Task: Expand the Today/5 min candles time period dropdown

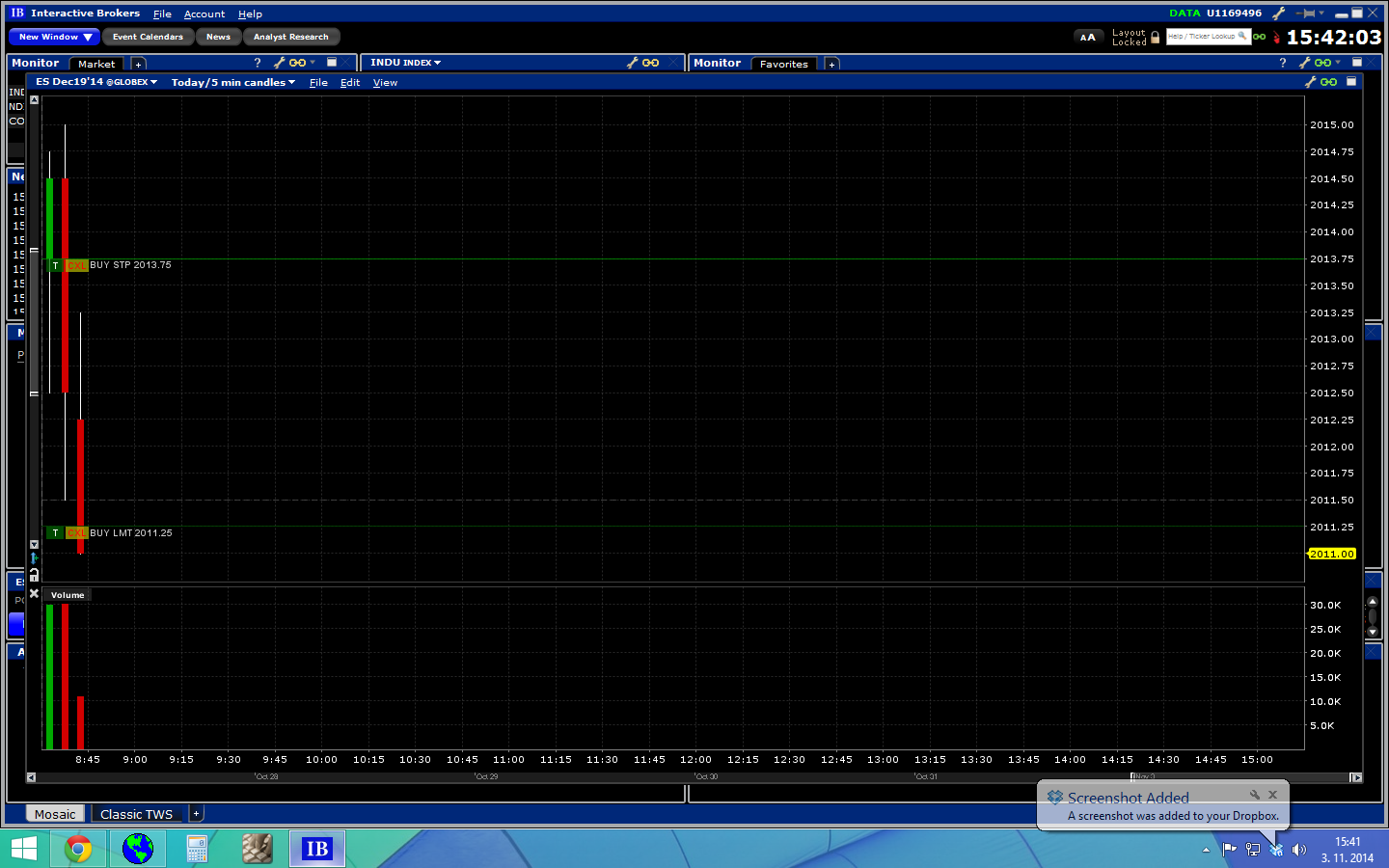Action: pyautogui.click(x=233, y=83)
